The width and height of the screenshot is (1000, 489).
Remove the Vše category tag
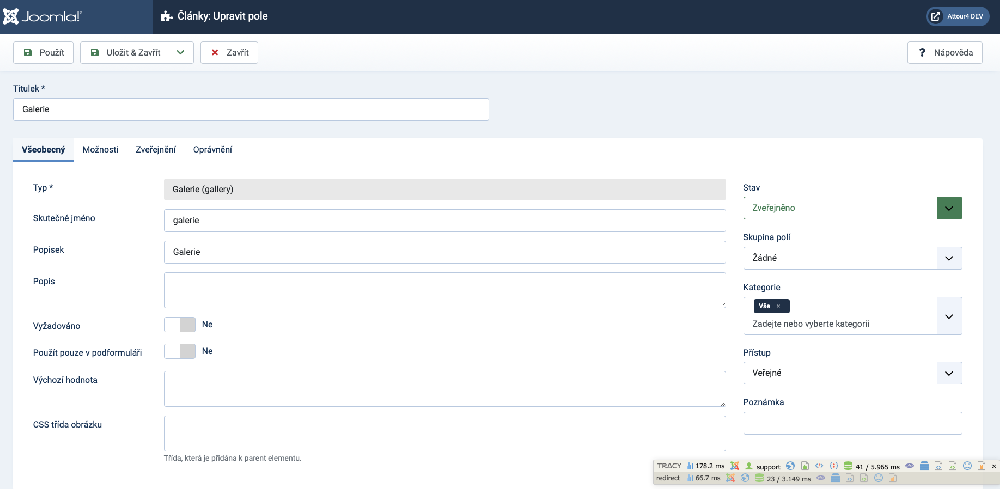(778, 306)
